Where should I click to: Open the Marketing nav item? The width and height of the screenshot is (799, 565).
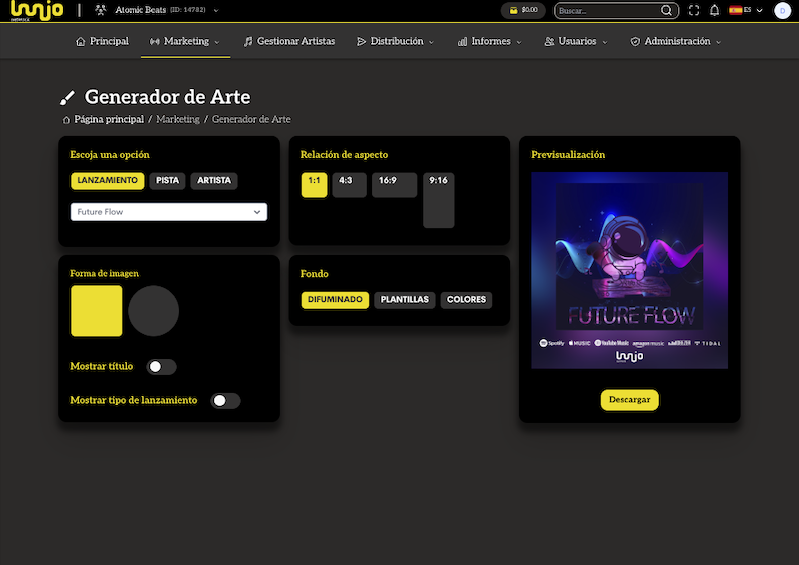point(185,41)
